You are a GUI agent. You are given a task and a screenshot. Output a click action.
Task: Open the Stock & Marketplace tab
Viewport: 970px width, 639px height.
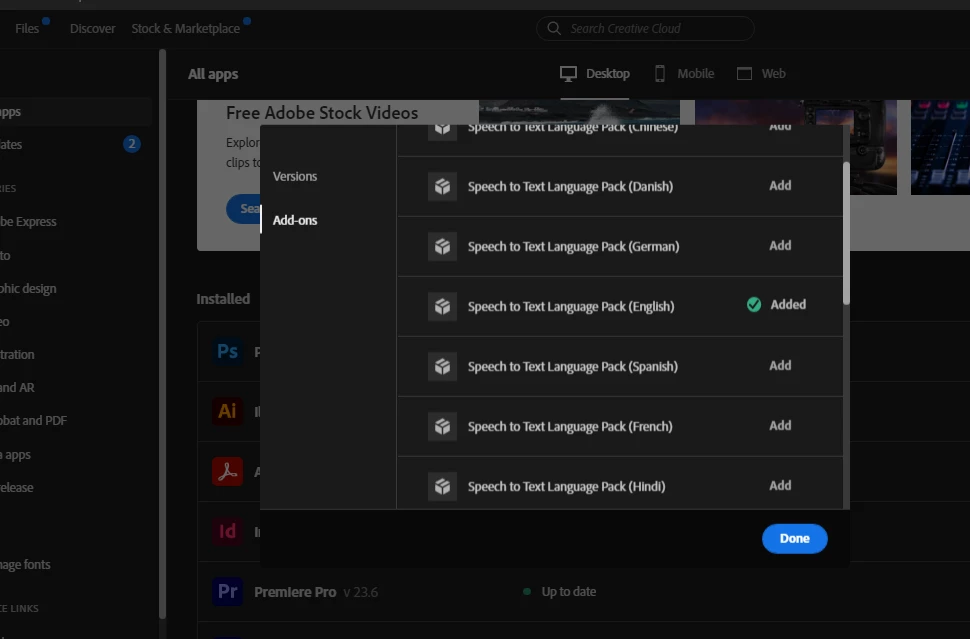[186, 28]
